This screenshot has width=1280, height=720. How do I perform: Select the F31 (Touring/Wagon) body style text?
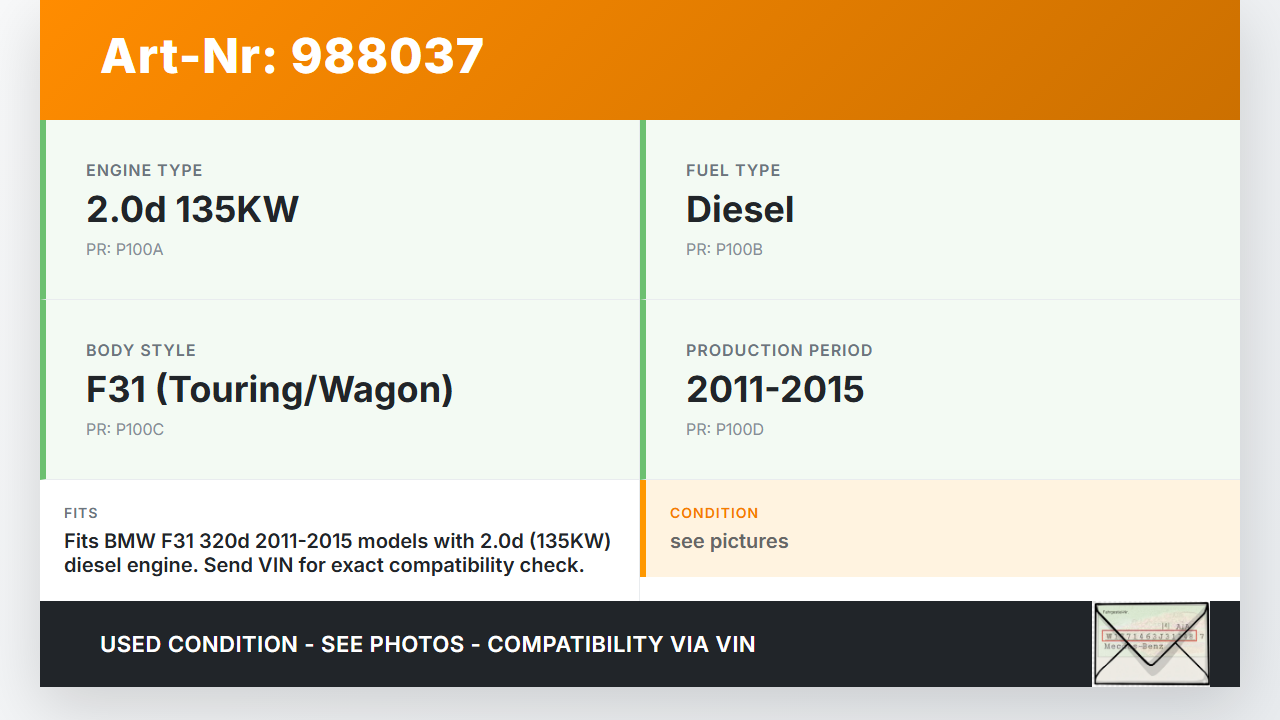[269, 389]
